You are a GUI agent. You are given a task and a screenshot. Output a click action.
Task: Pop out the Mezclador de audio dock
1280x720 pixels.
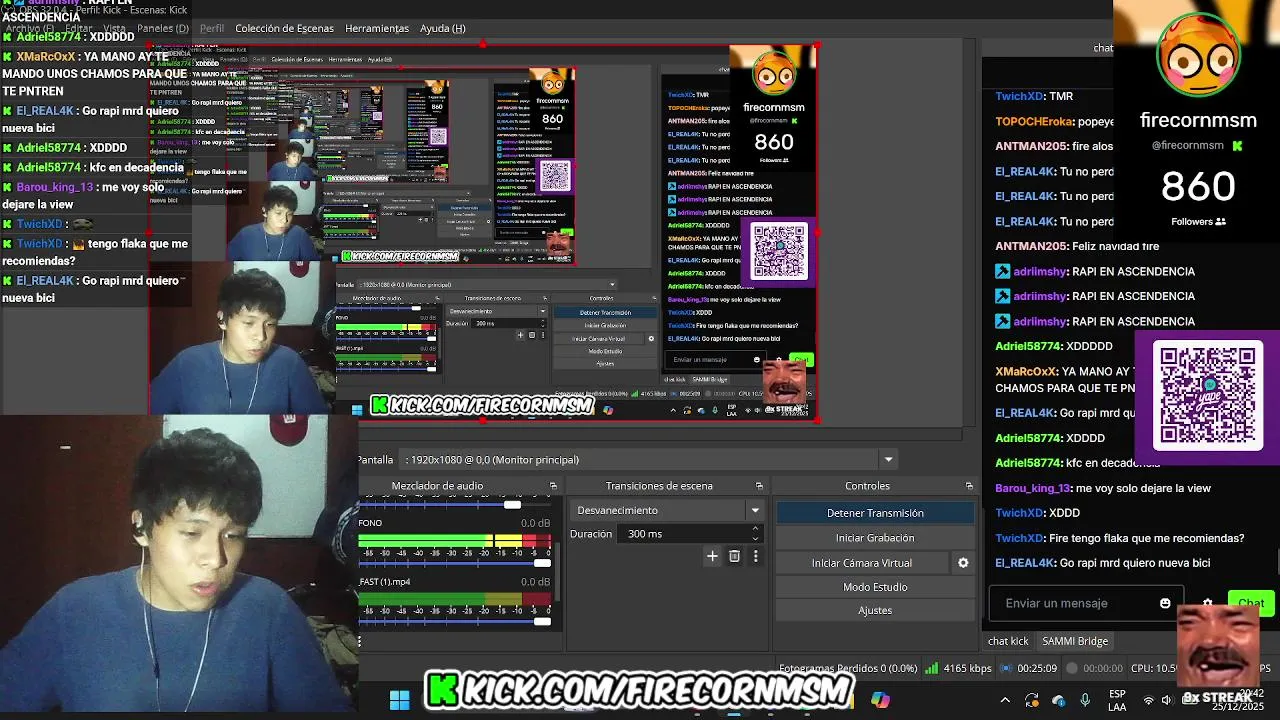coord(553,486)
